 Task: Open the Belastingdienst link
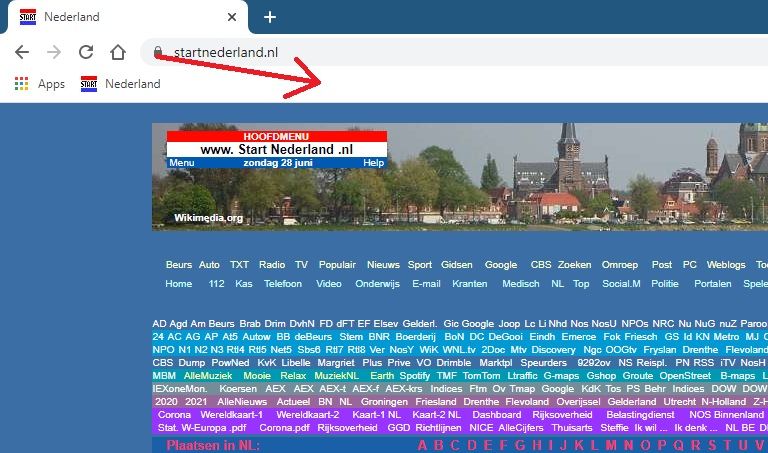[640, 415]
